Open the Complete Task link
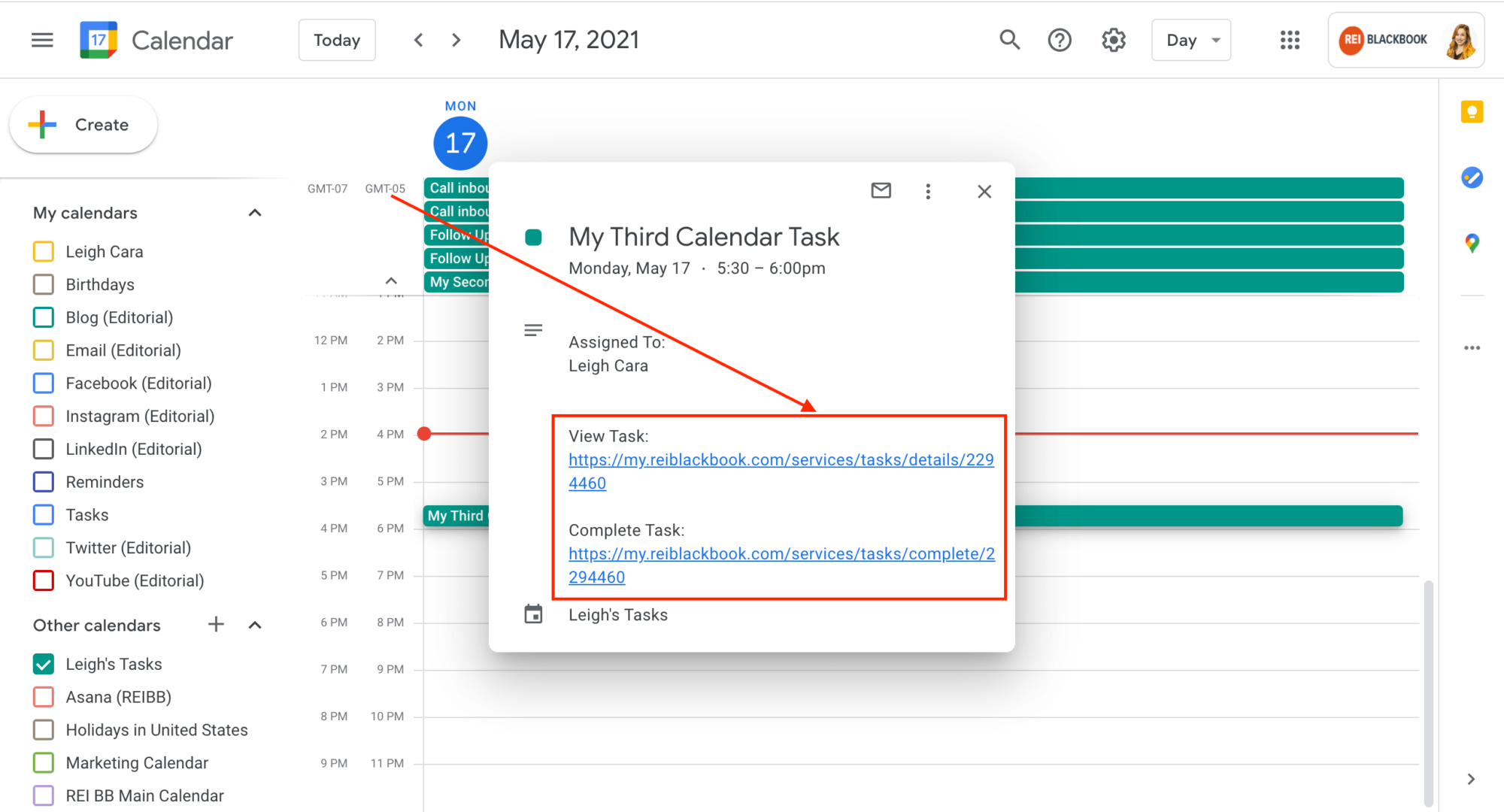This screenshot has height=812, width=1504. point(781,565)
